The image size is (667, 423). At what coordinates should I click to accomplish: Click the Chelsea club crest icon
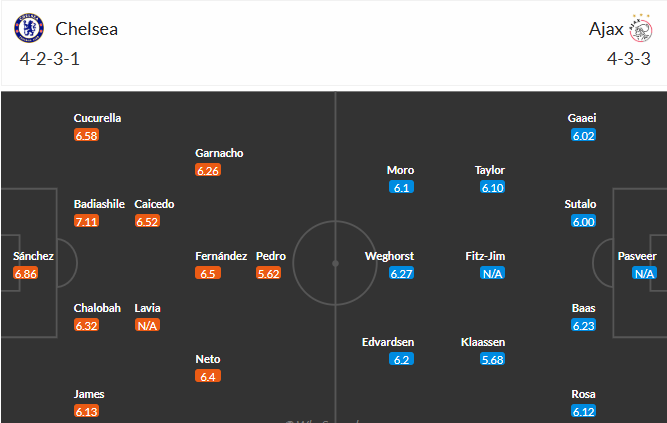click(x=30, y=29)
